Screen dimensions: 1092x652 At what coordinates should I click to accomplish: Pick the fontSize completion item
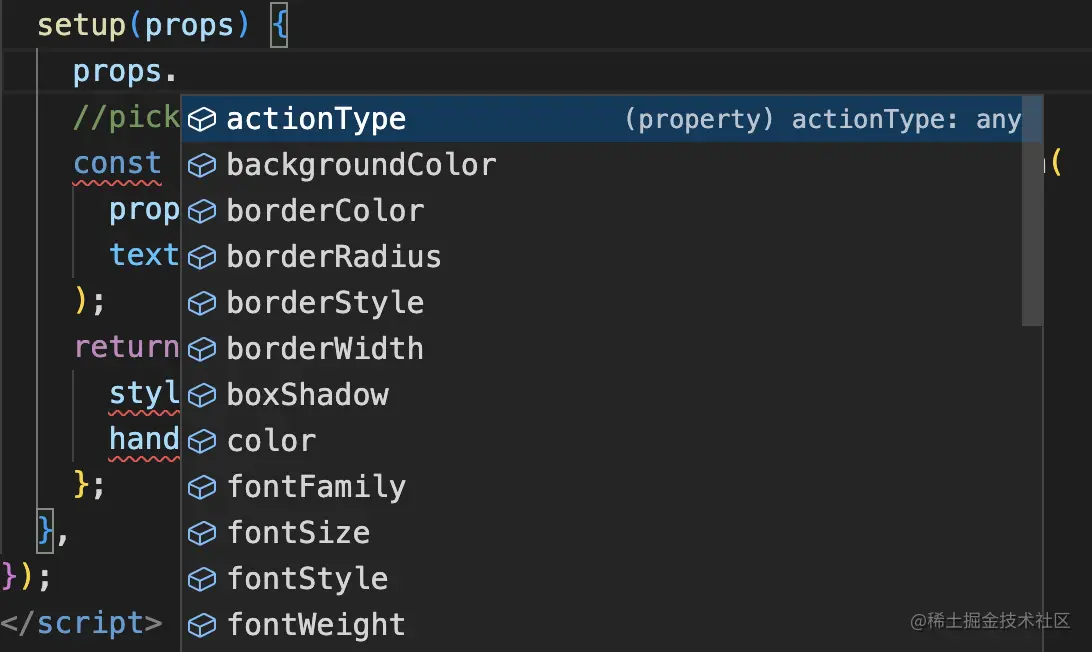298,534
